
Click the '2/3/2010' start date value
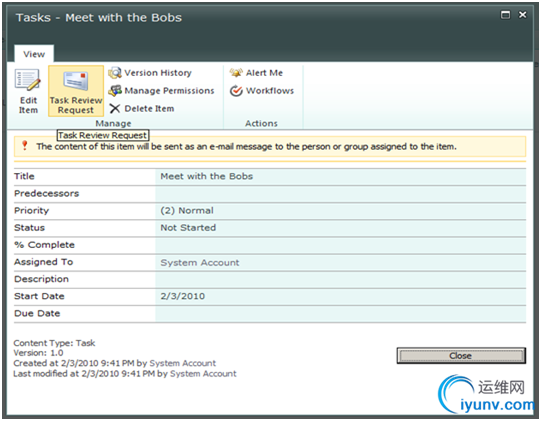(183, 296)
